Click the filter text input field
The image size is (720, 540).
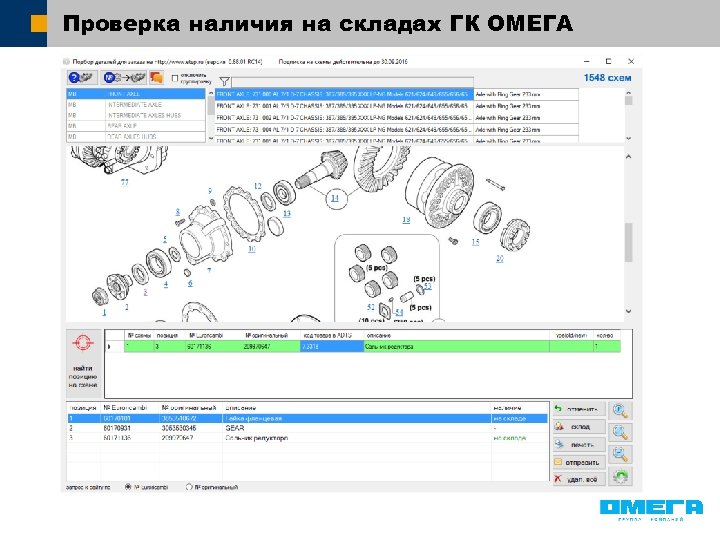pyautogui.click(x=352, y=82)
